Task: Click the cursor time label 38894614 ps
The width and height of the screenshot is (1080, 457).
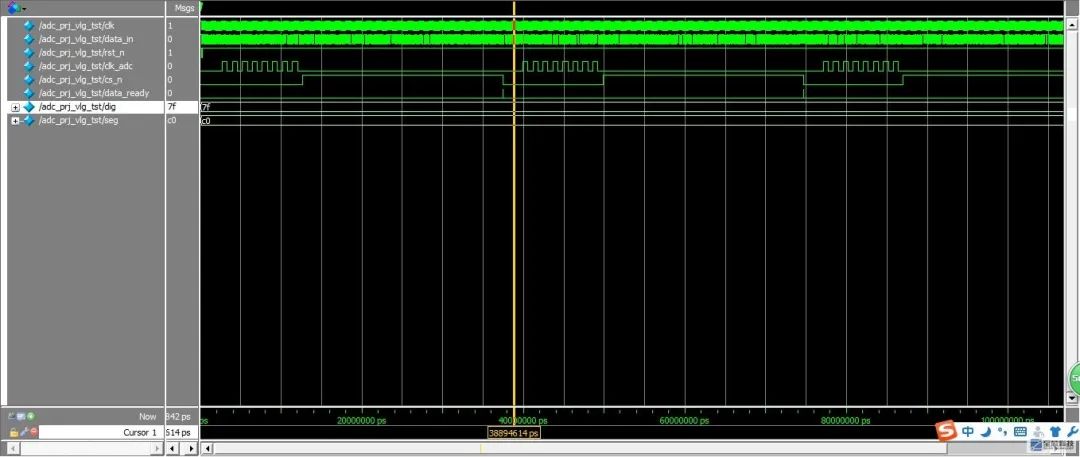Action: point(513,433)
